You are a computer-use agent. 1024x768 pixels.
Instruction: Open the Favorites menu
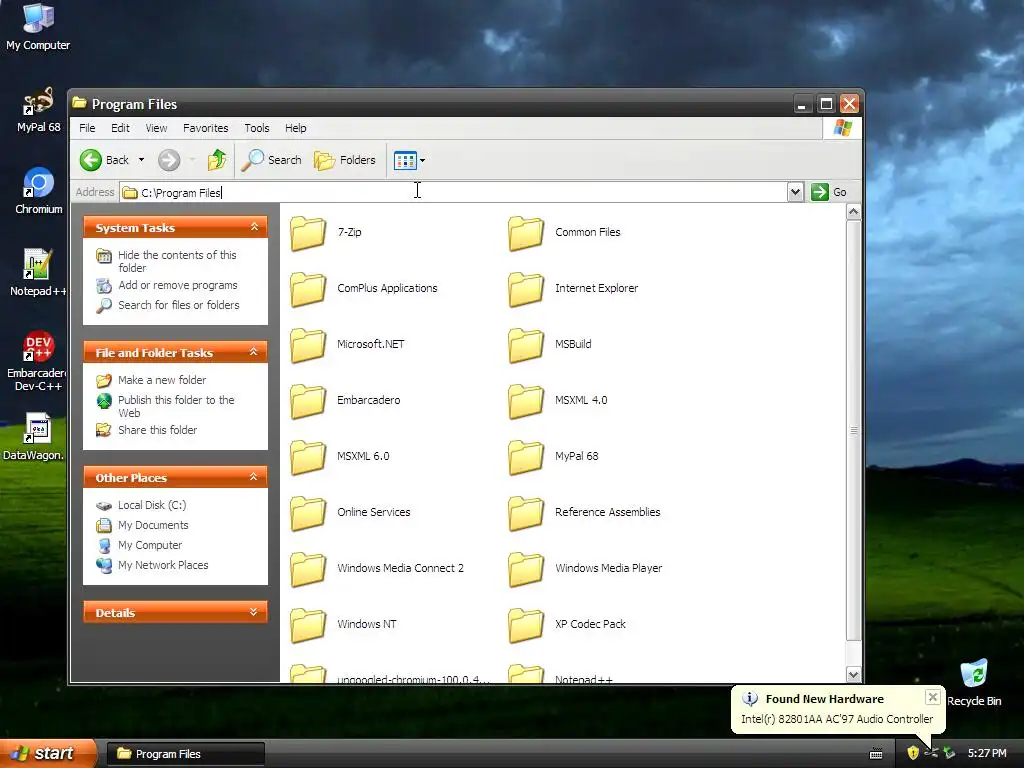(x=206, y=128)
